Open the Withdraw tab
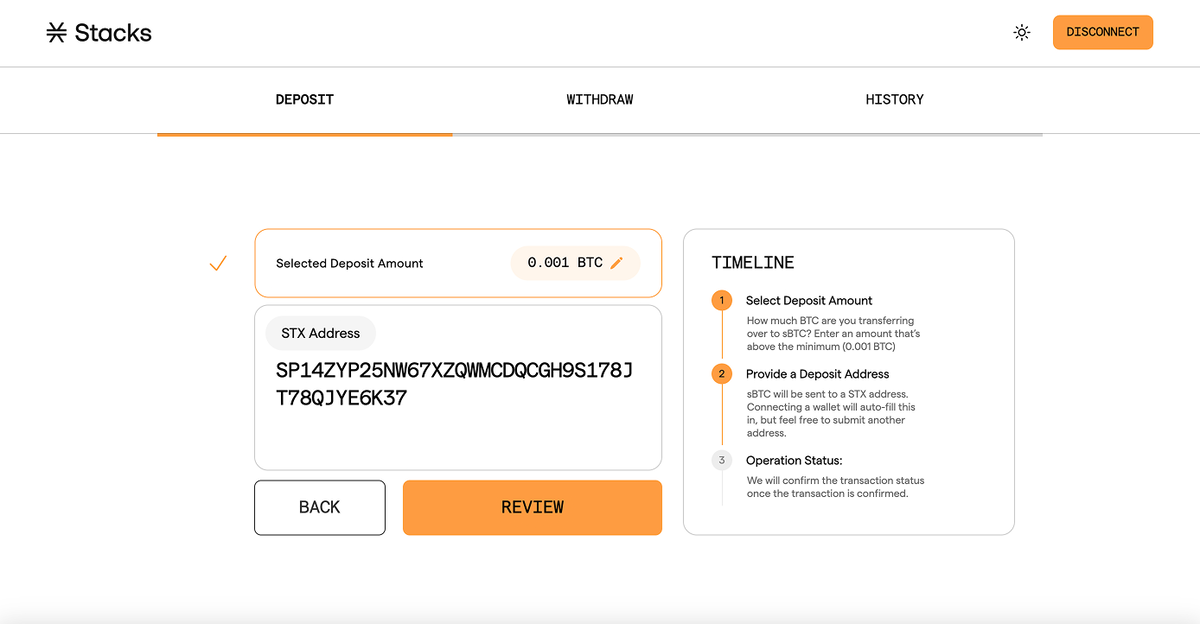This screenshot has height=624, width=1200. [x=599, y=100]
